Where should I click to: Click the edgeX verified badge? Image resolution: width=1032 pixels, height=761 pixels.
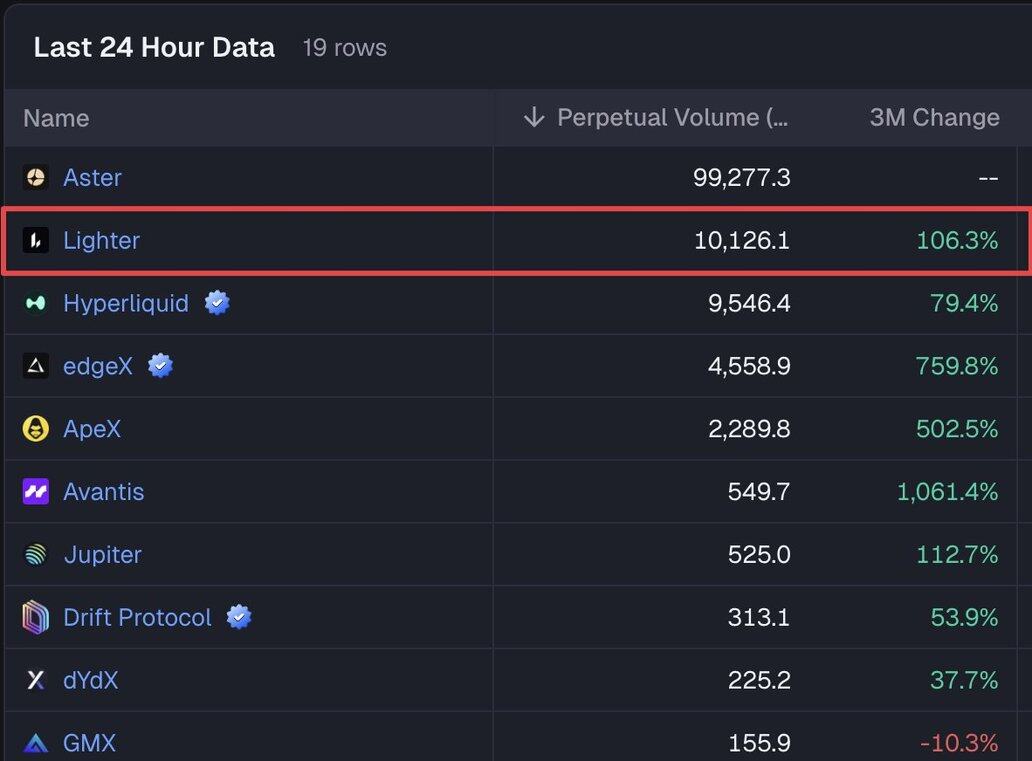(x=160, y=366)
